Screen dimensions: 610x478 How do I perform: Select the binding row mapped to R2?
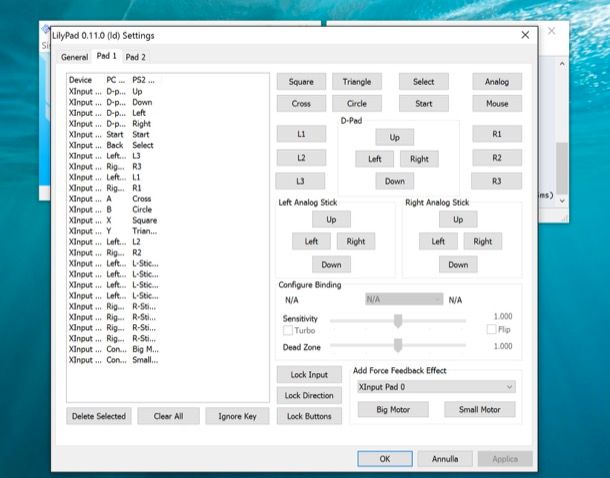[168, 253]
